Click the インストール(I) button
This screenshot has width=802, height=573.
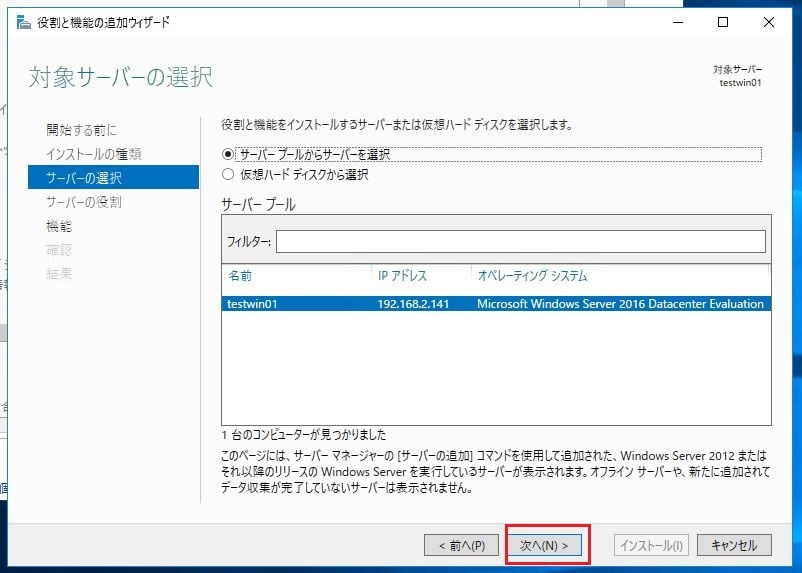(651, 545)
